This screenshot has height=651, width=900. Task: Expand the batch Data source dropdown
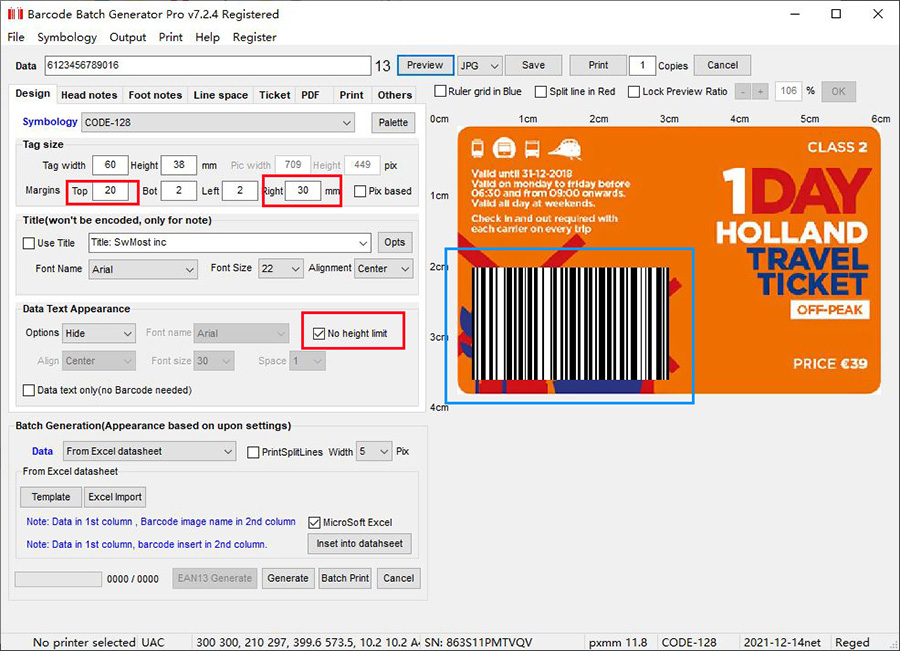pos(149,452)
